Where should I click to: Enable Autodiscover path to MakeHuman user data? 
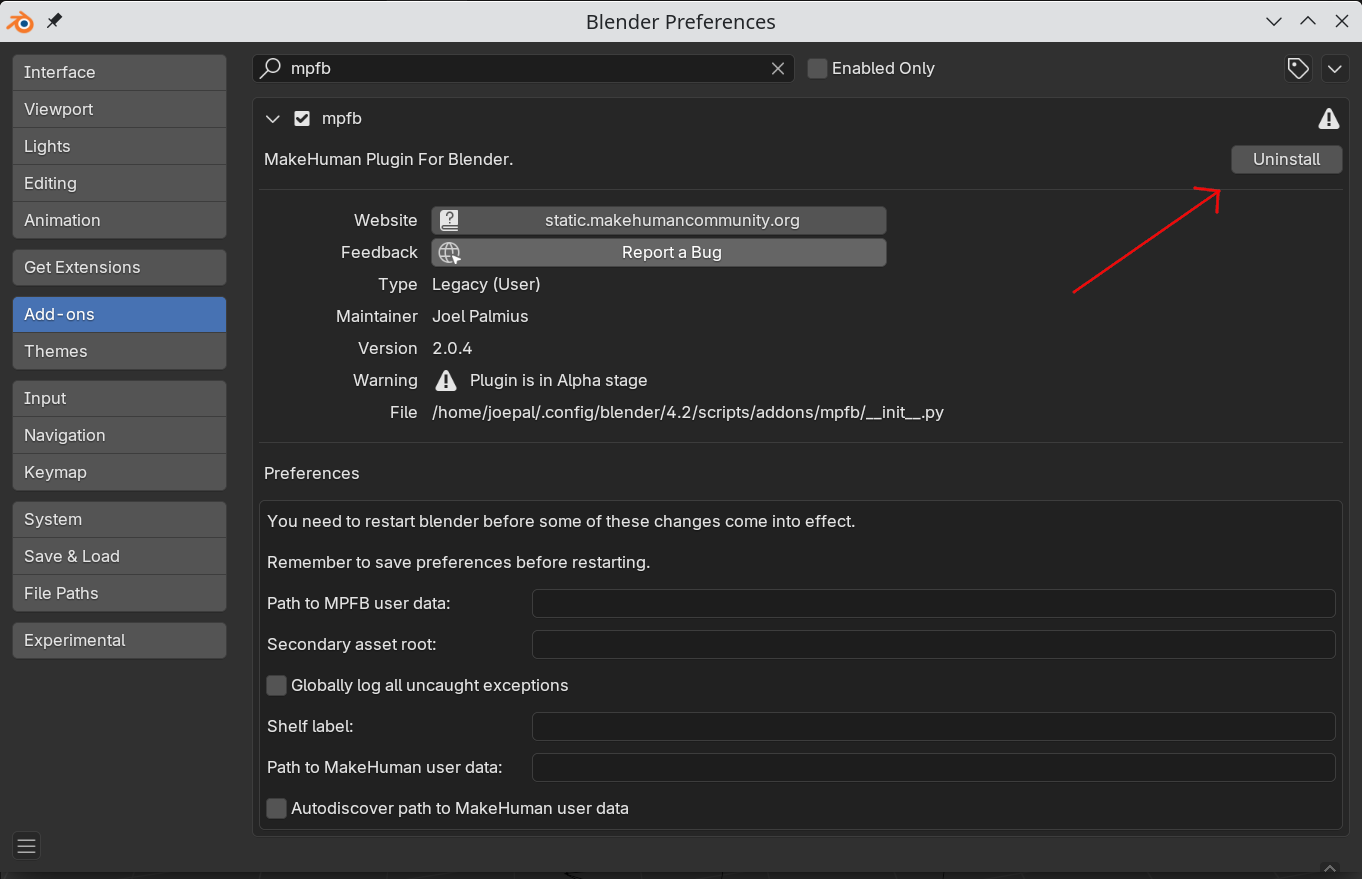tap(277, 808)
